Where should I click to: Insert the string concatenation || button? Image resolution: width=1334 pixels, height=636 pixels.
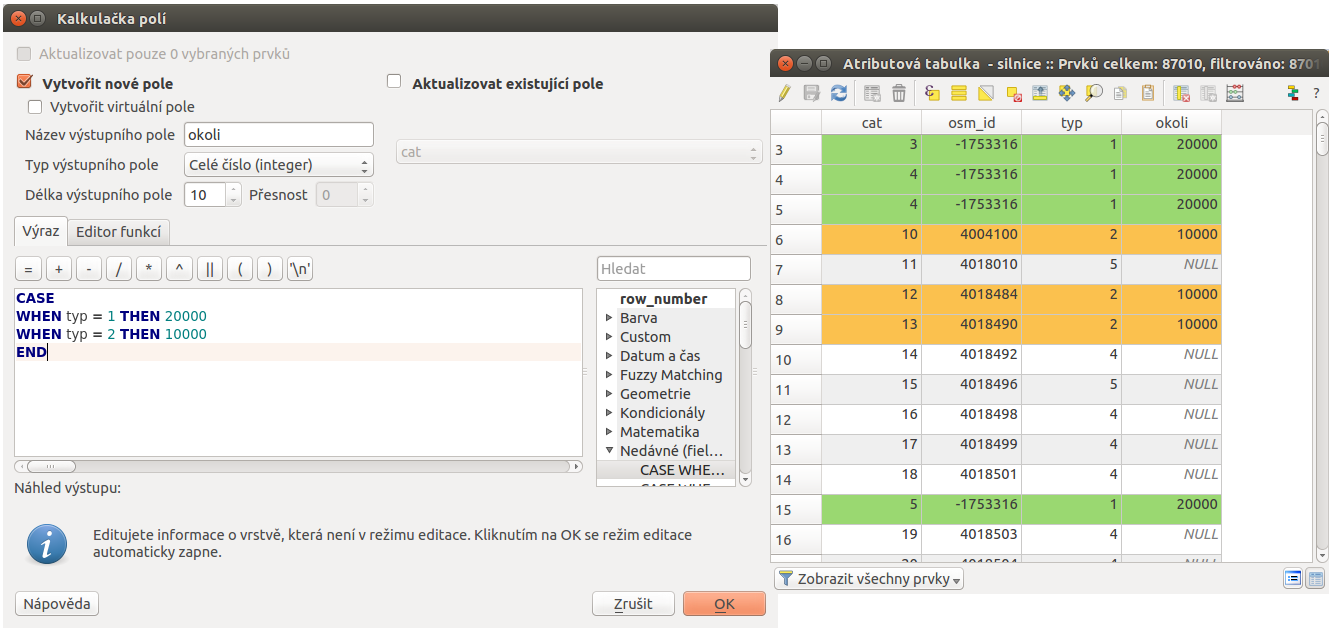tap(210, 269)
